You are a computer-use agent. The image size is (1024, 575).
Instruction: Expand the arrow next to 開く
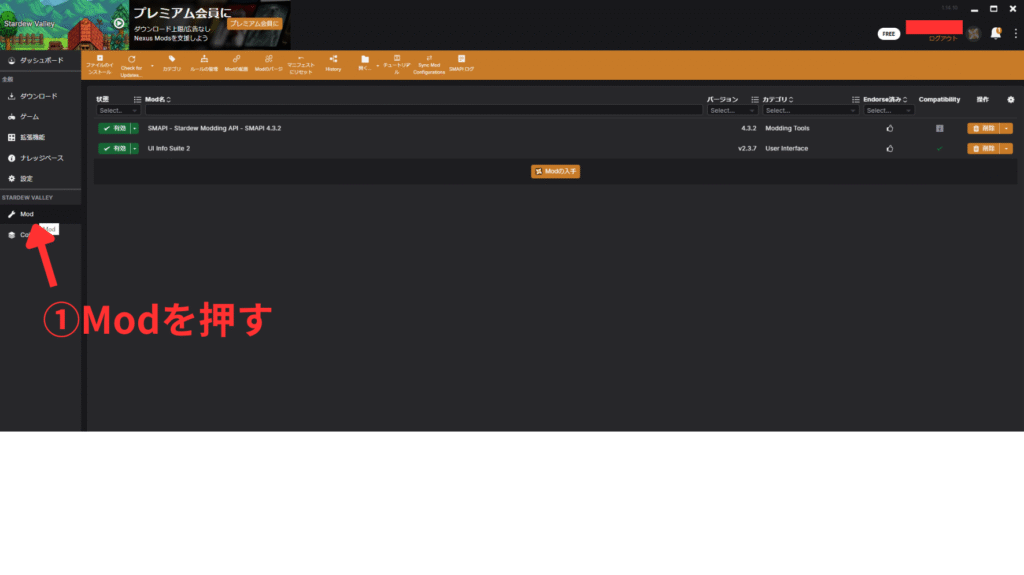coord(377,65)
